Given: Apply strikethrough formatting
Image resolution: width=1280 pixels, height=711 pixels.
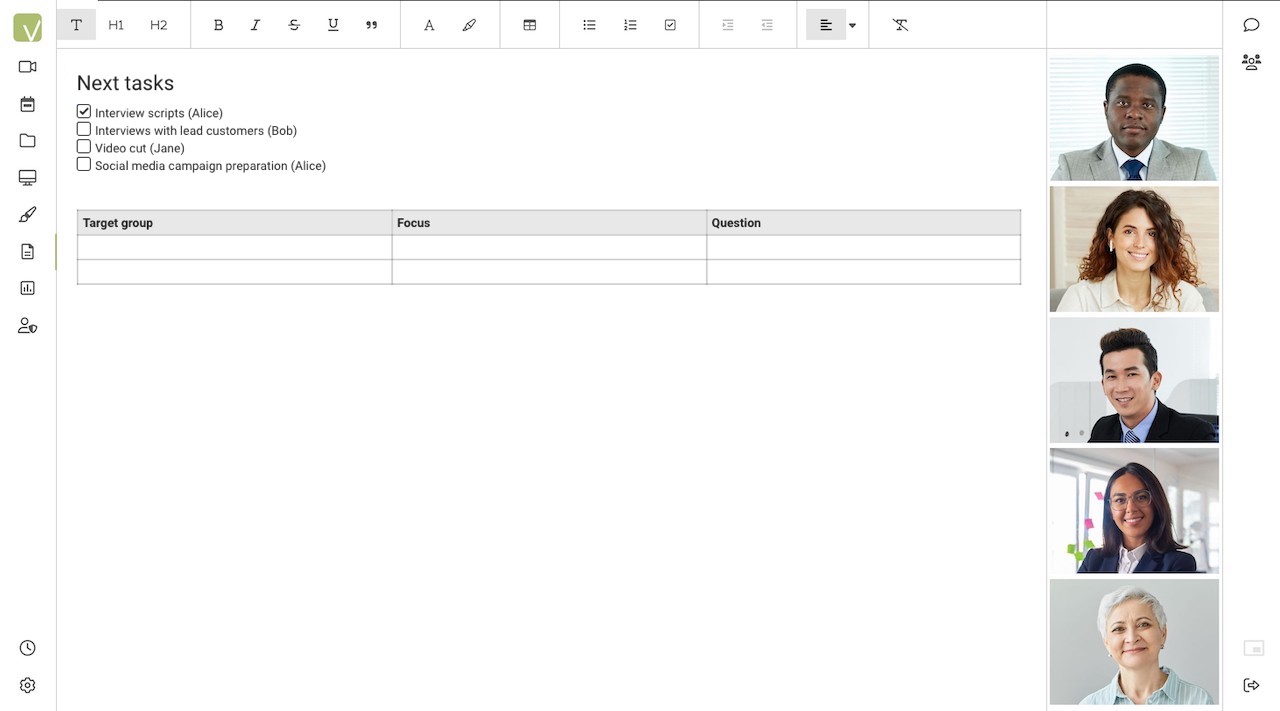Looking at the screenshot, I should coord(294,25).
